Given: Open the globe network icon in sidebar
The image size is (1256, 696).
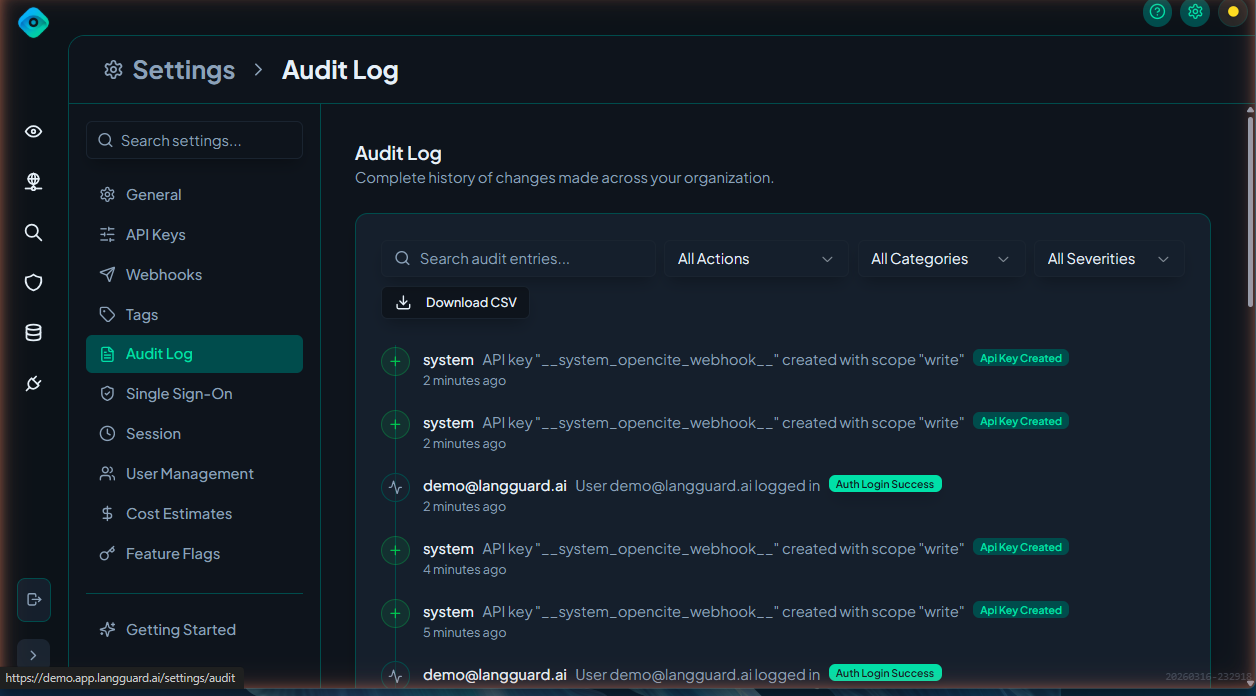Looking at the screenshot, I should tap(33, 182).
